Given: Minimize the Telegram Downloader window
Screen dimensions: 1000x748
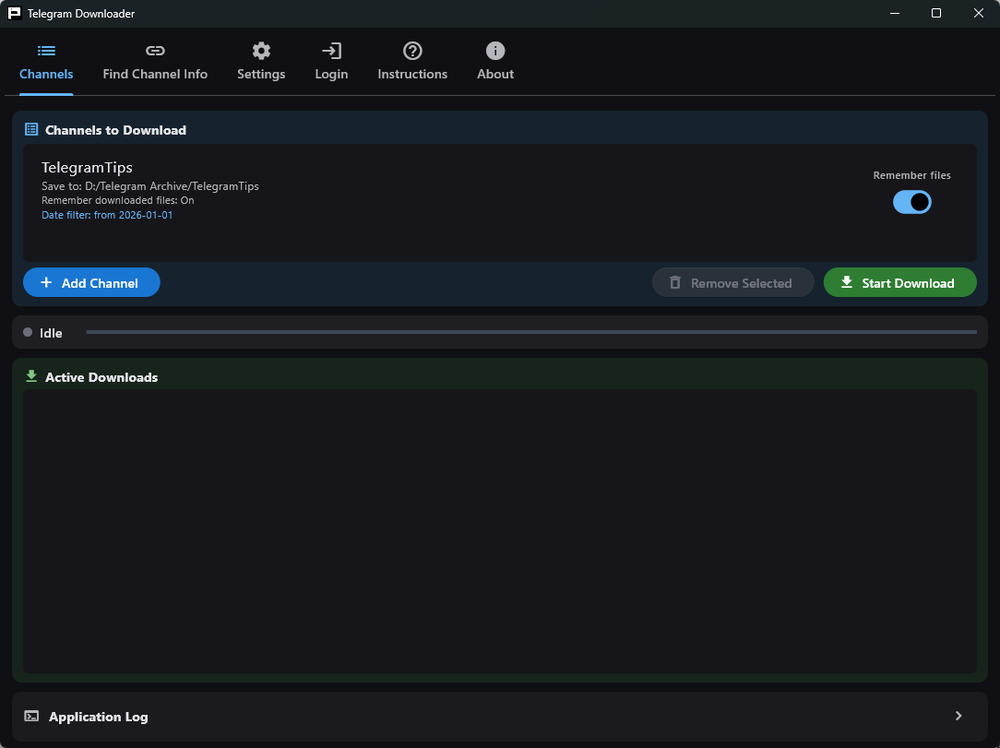Looking at the screenshot, I should point(895,13).
